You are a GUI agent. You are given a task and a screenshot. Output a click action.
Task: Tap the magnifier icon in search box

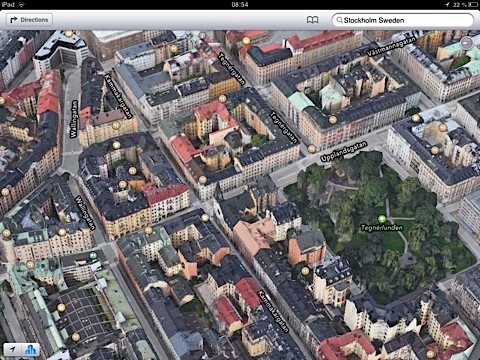coord(339,20)
